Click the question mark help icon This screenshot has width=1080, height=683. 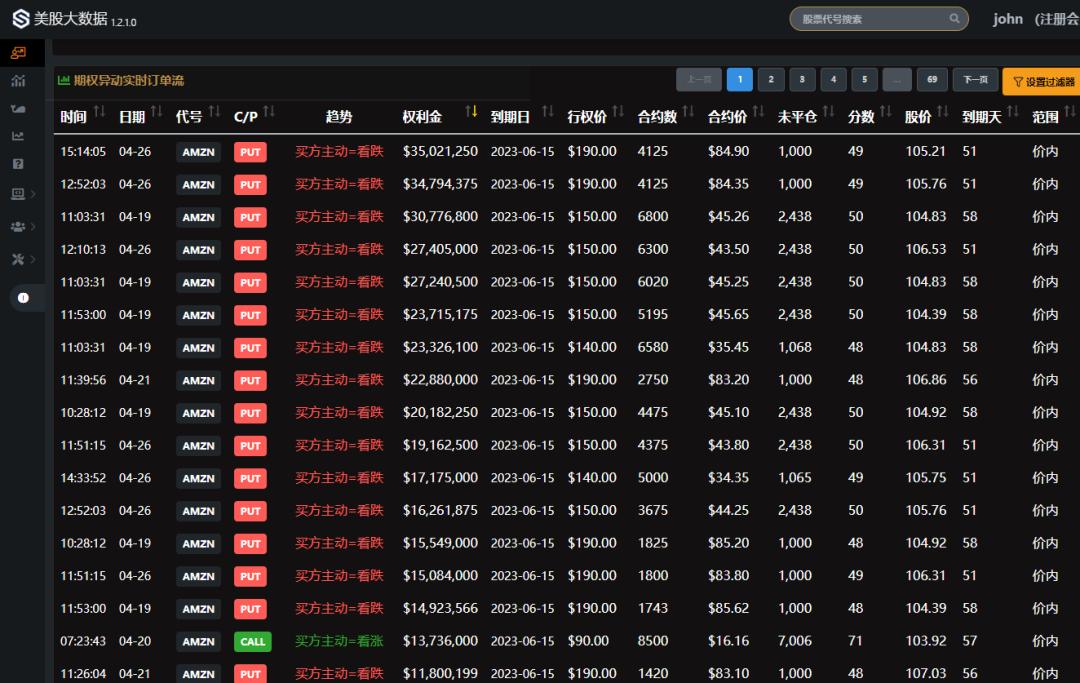pos(18,164)
